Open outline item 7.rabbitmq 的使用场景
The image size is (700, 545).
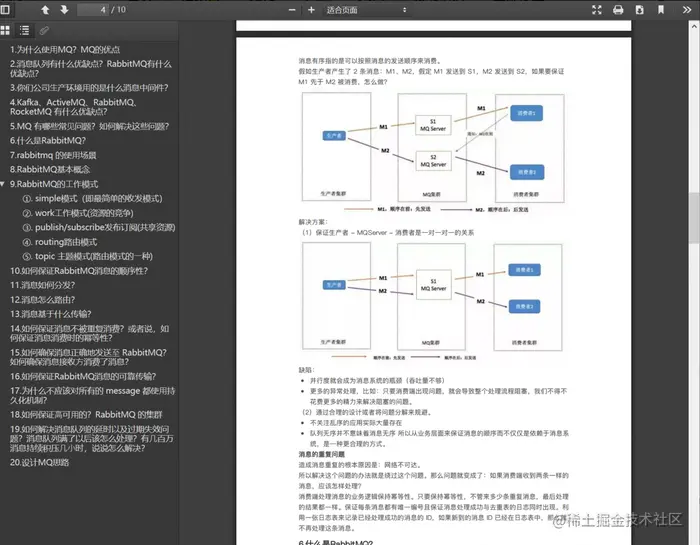53,155
